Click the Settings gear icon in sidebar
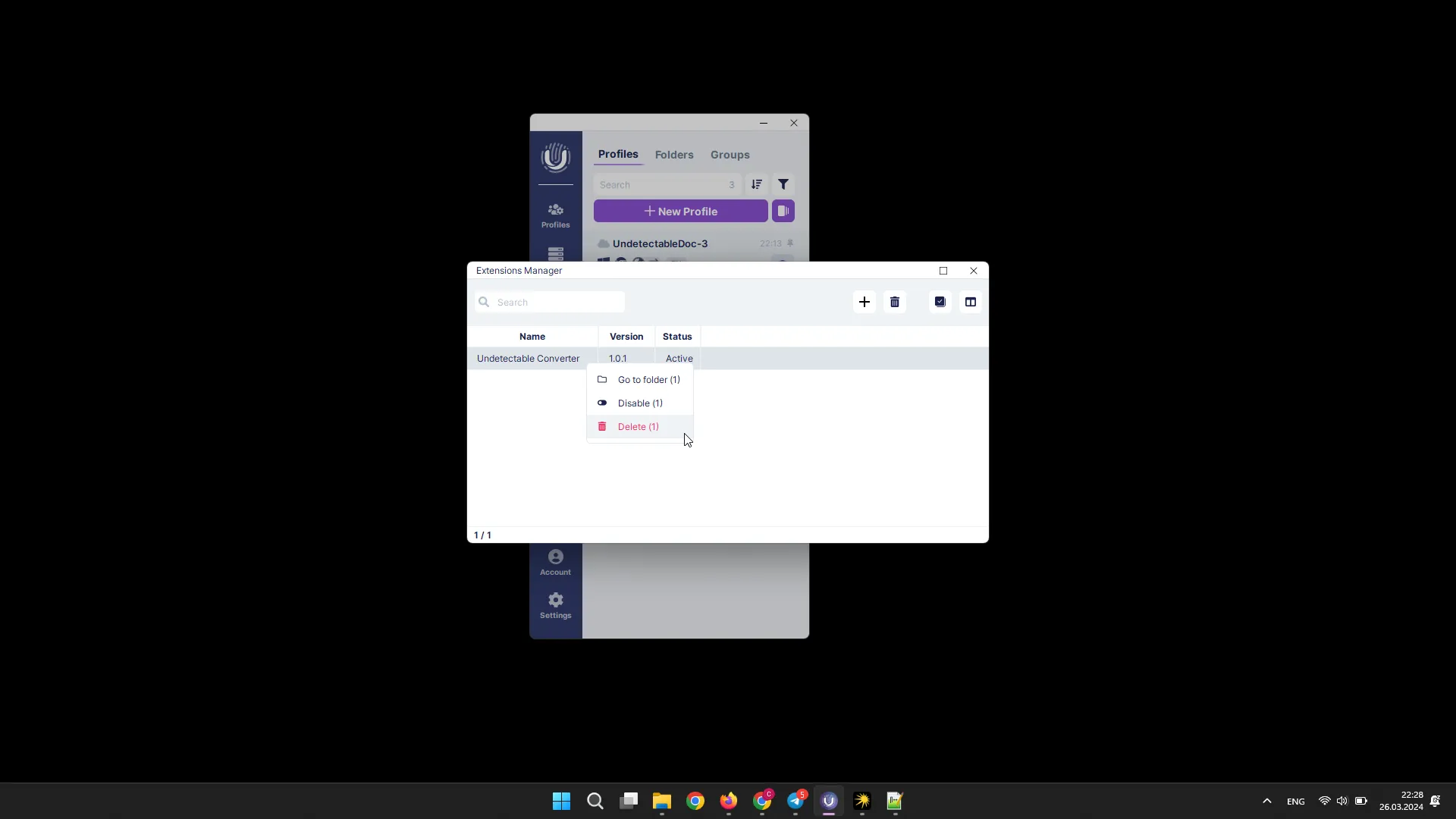 point(556,599)
